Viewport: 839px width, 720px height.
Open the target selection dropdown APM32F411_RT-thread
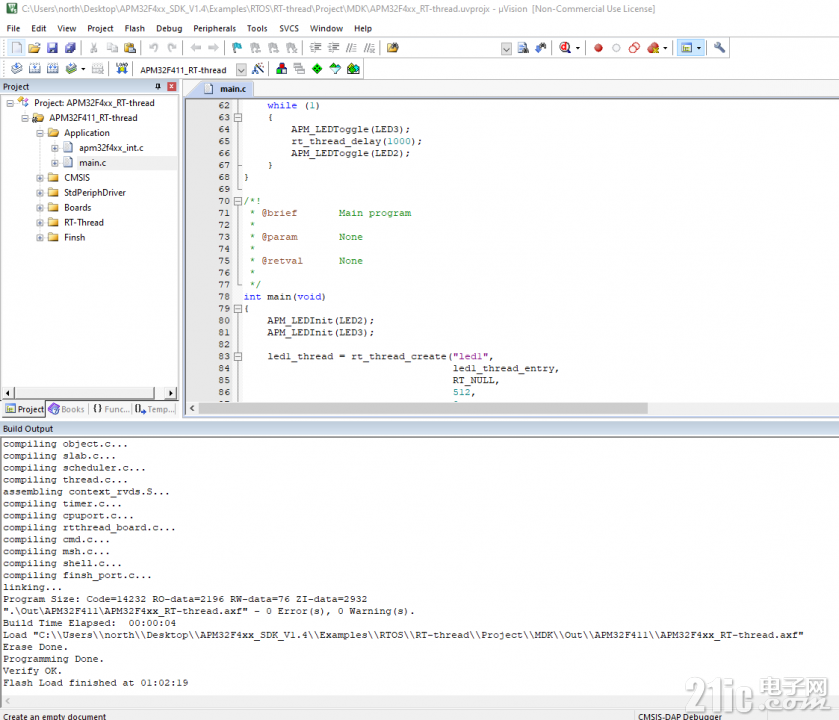(x=241, y=70)
